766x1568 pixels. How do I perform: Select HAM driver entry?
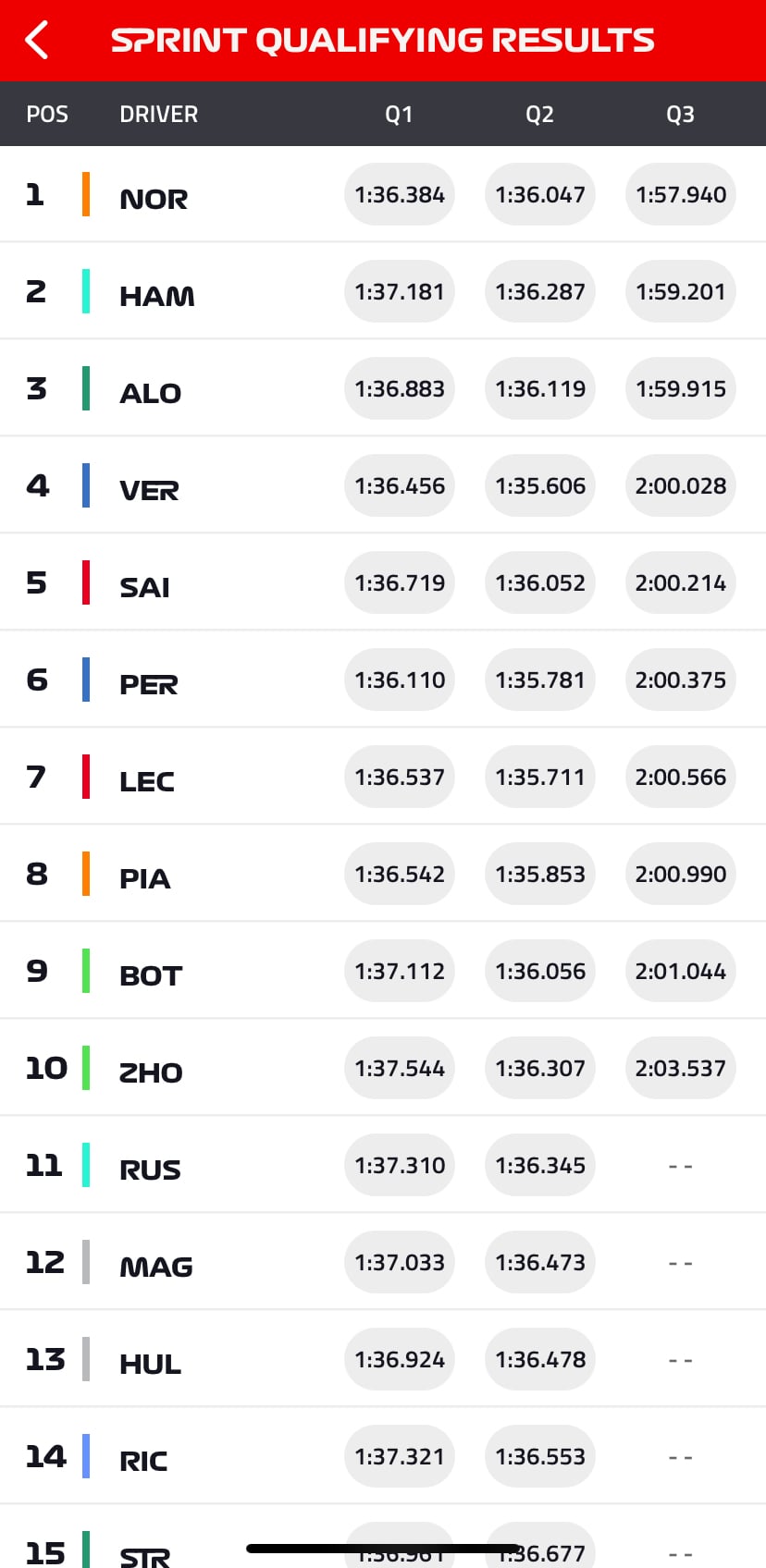(x=383, y=291)
